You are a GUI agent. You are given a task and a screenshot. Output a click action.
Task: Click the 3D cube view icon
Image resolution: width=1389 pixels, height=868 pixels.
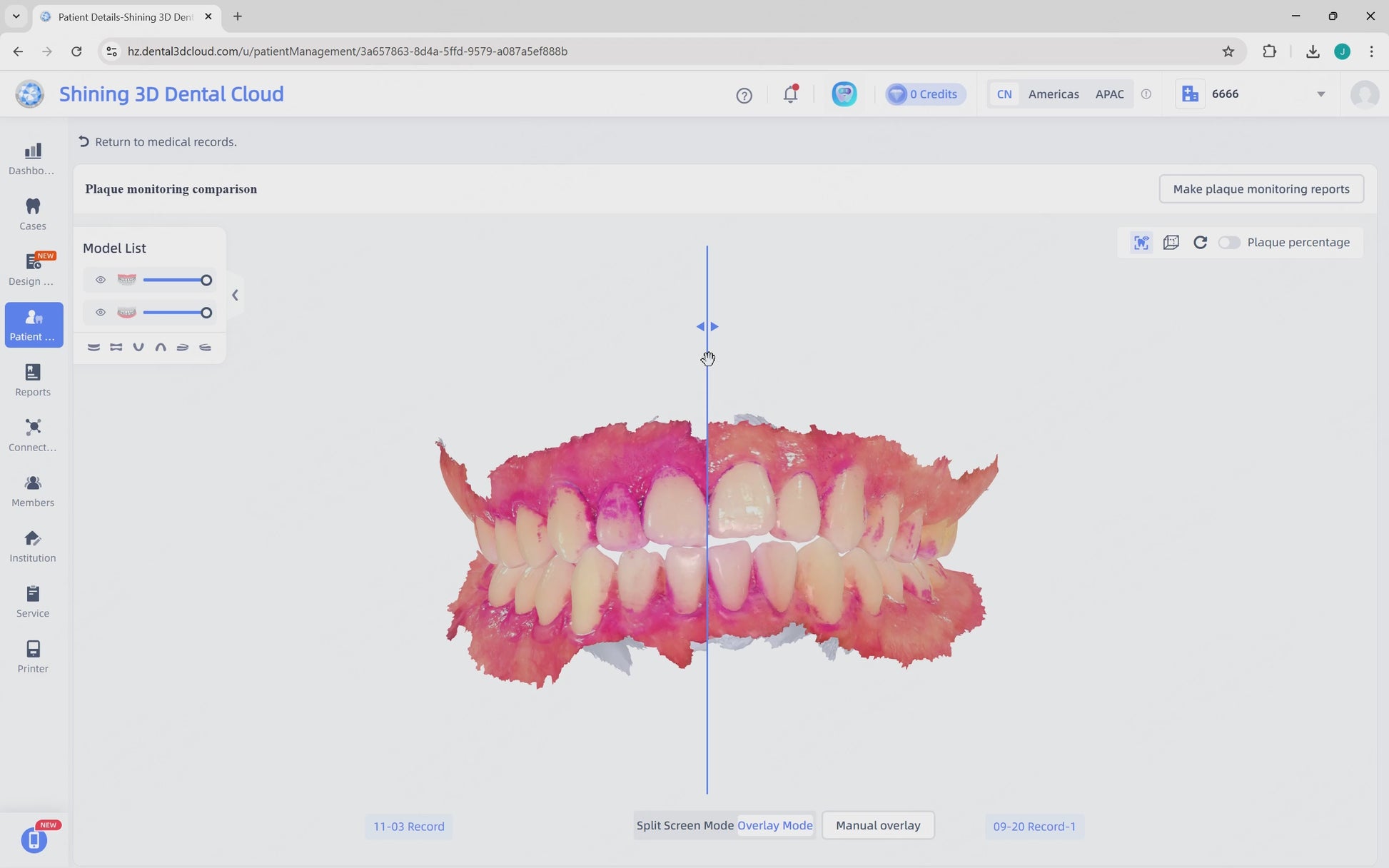(1171, 243)
